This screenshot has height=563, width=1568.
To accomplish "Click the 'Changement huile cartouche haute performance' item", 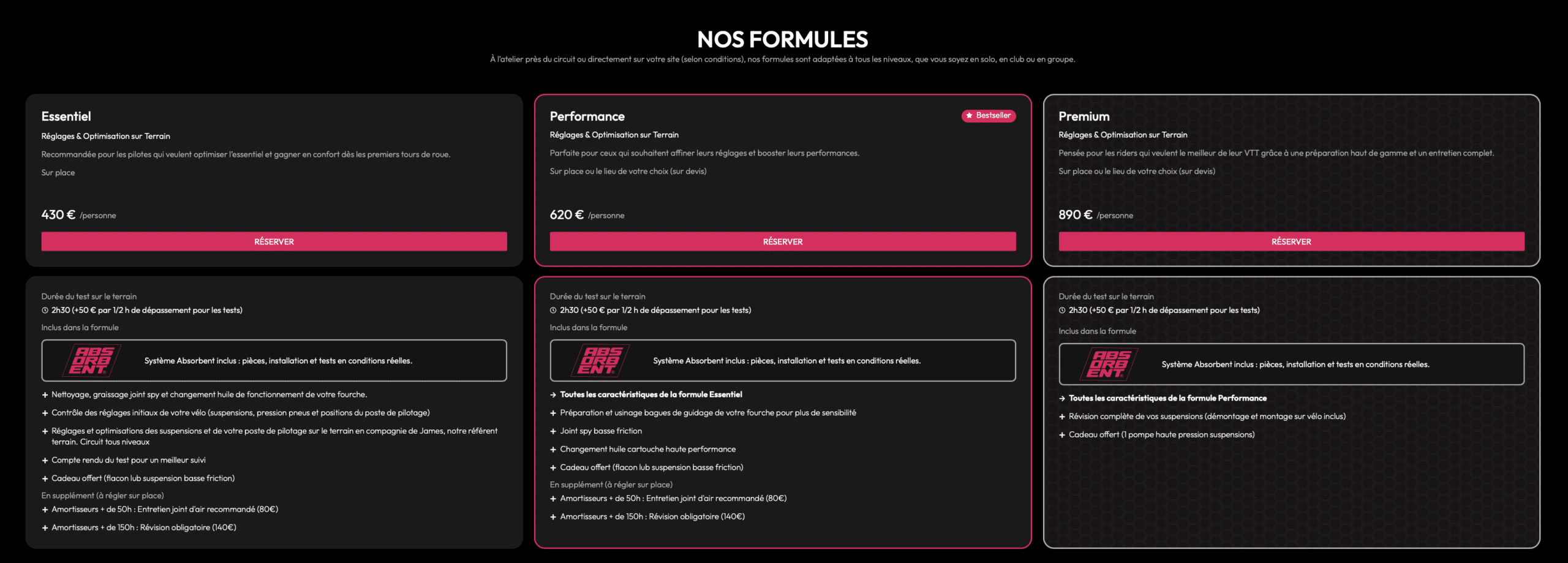I will [647, 450].
